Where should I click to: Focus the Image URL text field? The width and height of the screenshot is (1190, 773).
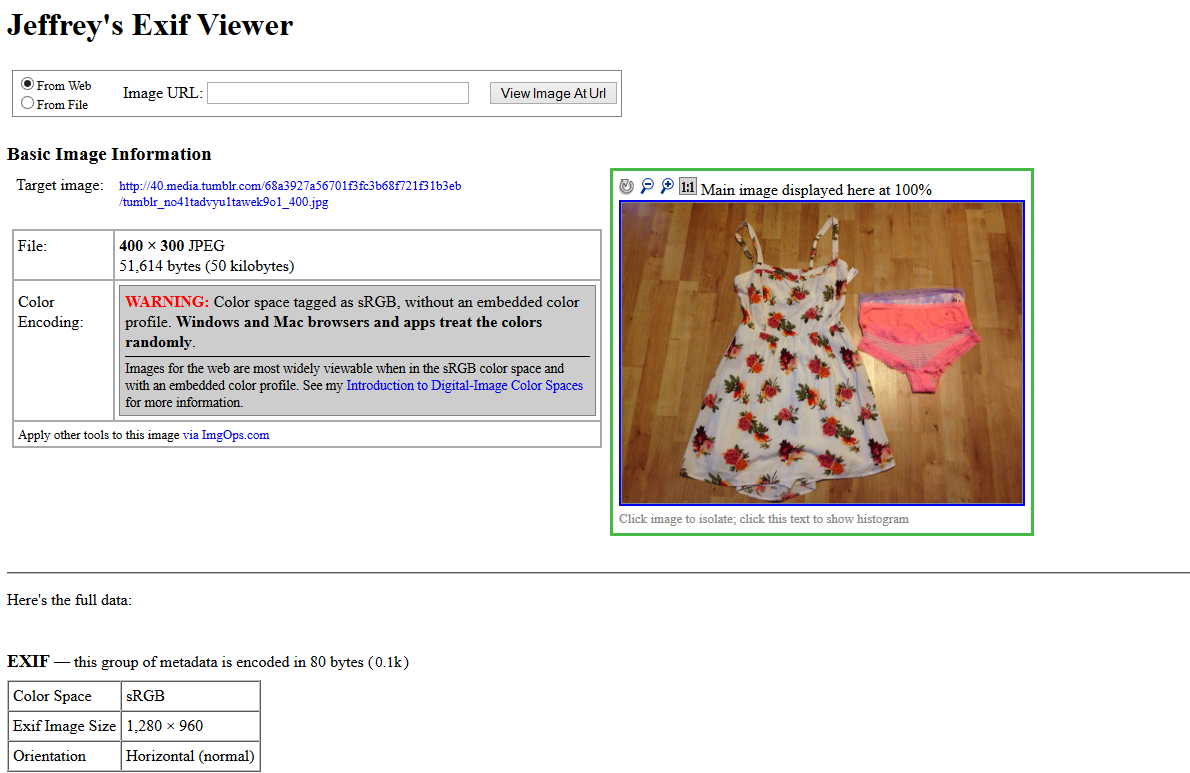pyautogui.click(x=338, y=93)
